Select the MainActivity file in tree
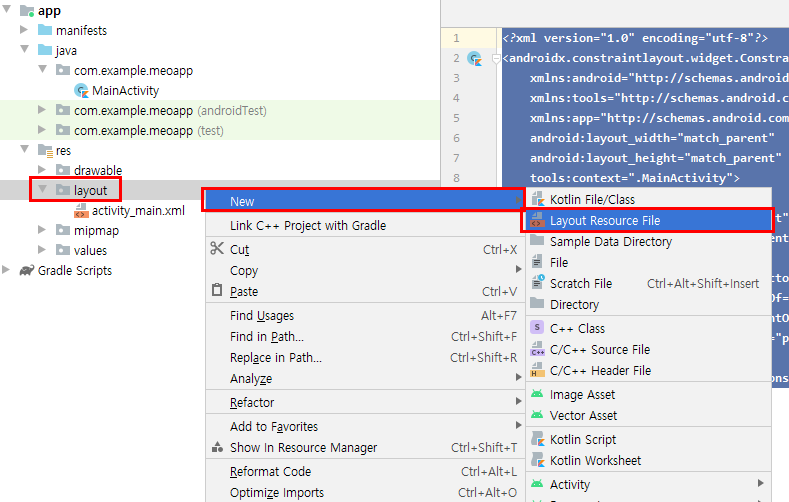The height and width of the screenshot is (502, 789). point(125,91)
